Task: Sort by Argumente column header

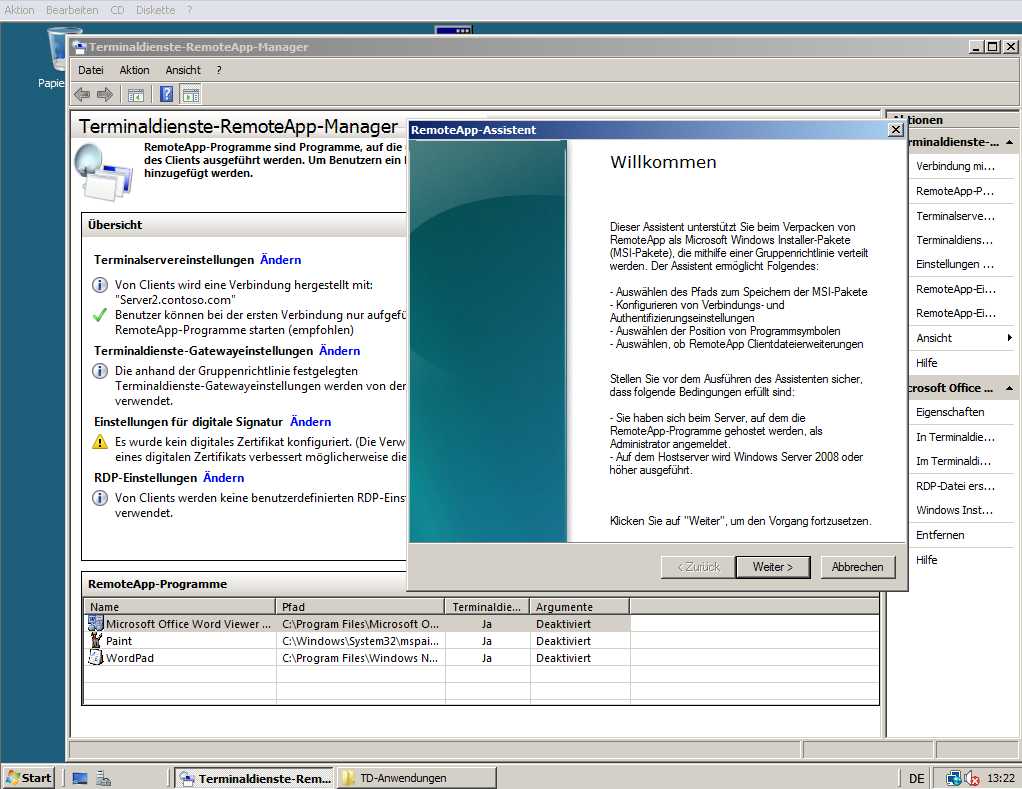Action: pyautogui.click(x=579, y=607)
